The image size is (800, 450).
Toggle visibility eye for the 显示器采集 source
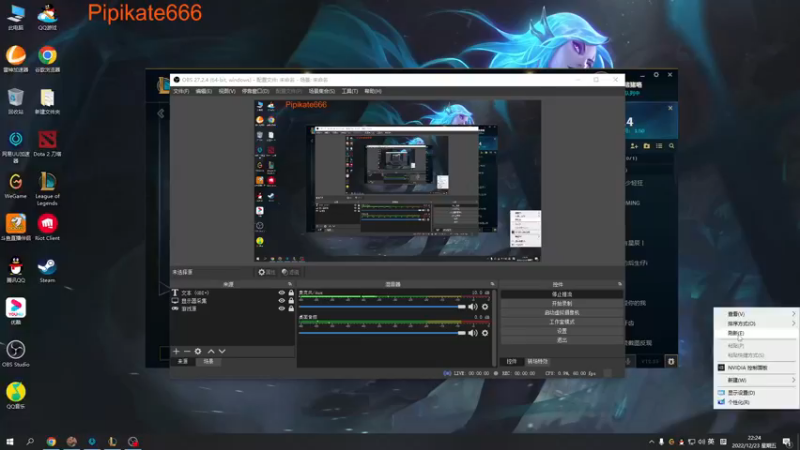click(282, 301)
